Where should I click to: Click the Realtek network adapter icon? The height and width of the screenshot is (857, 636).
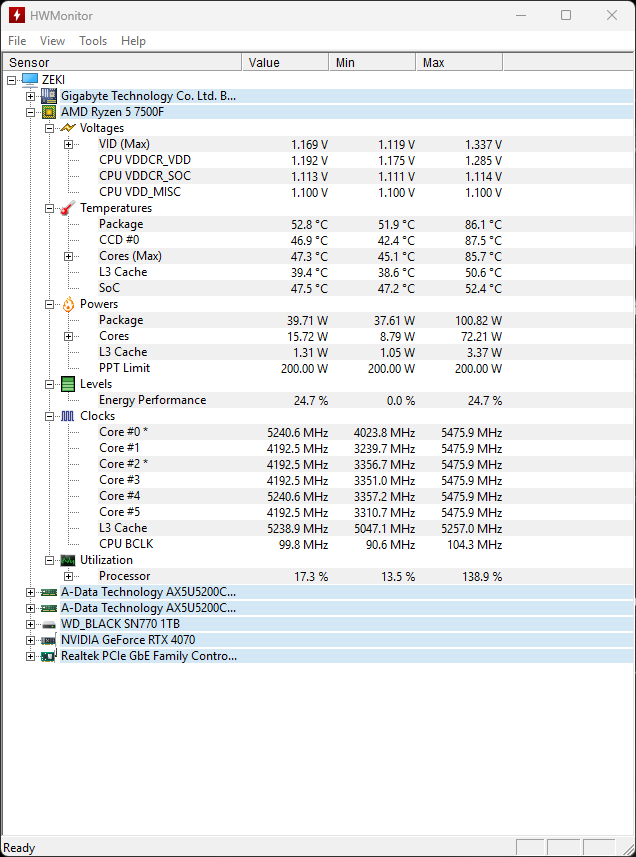pos(49,656)
